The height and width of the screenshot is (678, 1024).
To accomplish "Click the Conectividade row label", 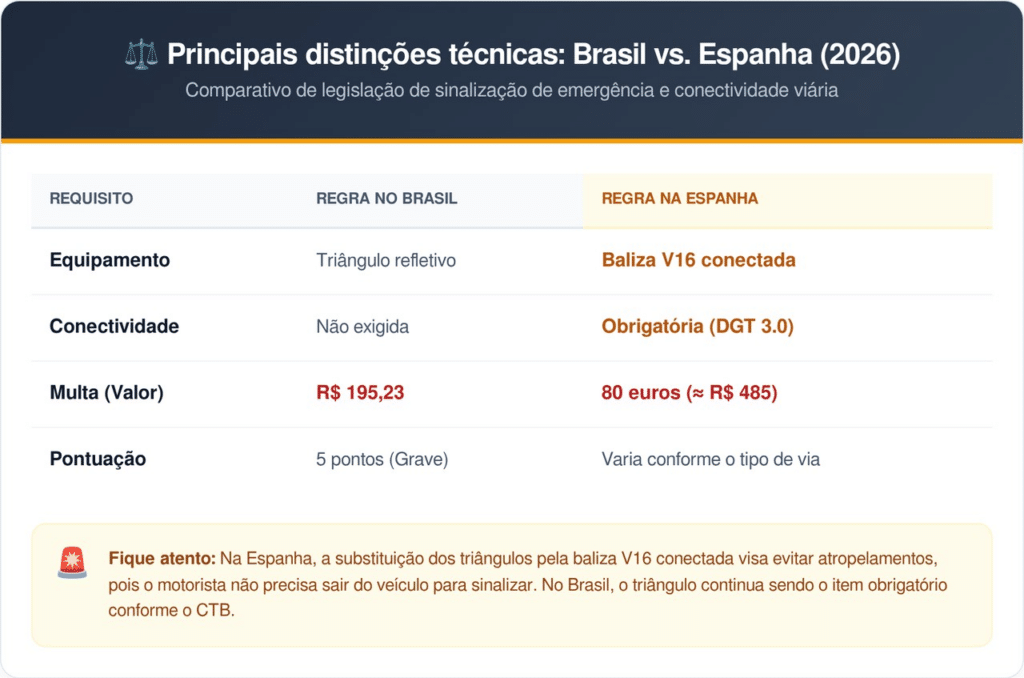I will 114,326.
